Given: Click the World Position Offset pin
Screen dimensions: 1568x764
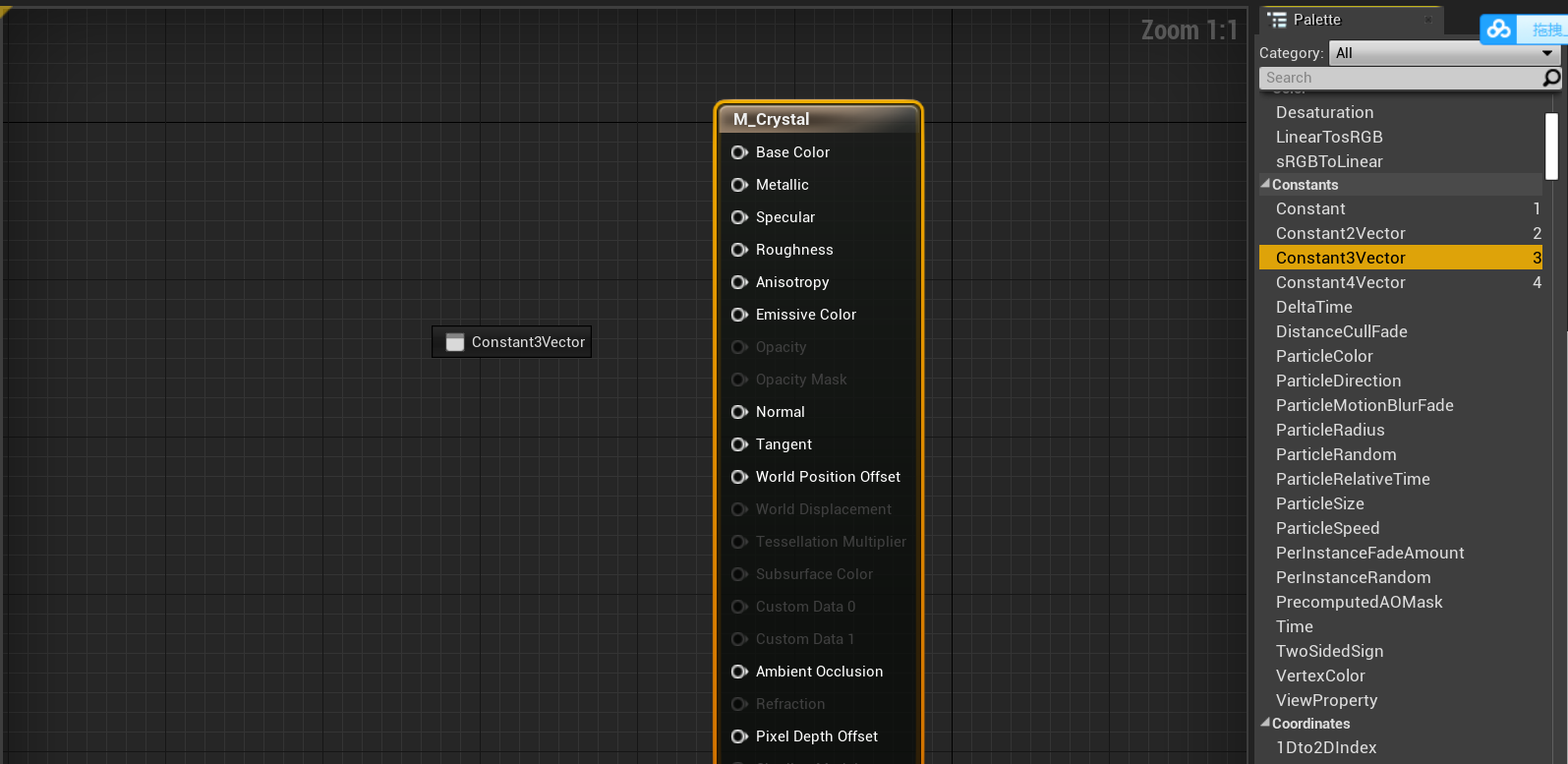Looking at the screenshot, I should coord(739,477).
